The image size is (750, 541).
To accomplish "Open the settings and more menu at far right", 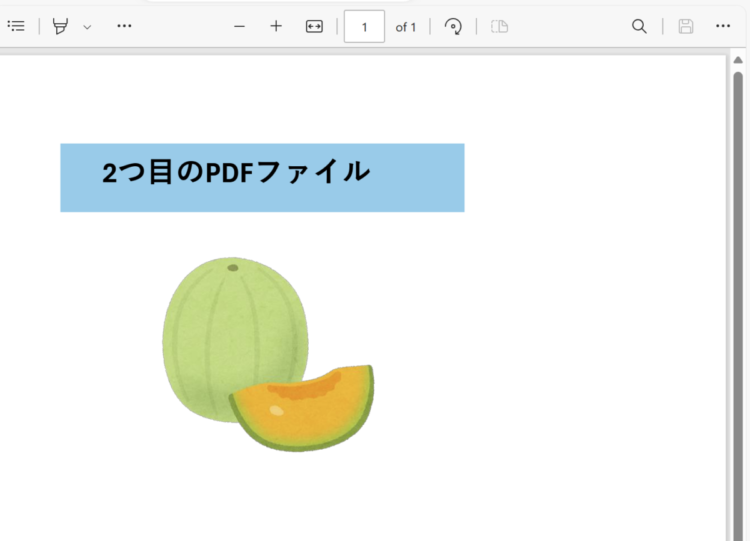I will [x=723, y=26].
